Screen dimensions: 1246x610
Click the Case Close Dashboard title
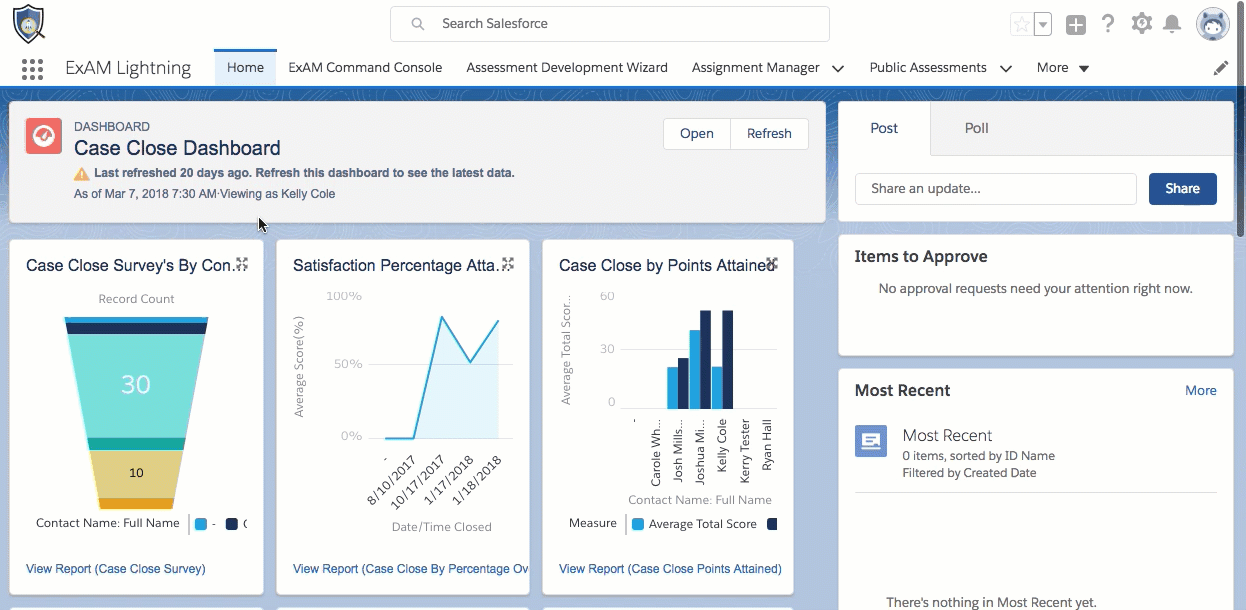(177, 149)
